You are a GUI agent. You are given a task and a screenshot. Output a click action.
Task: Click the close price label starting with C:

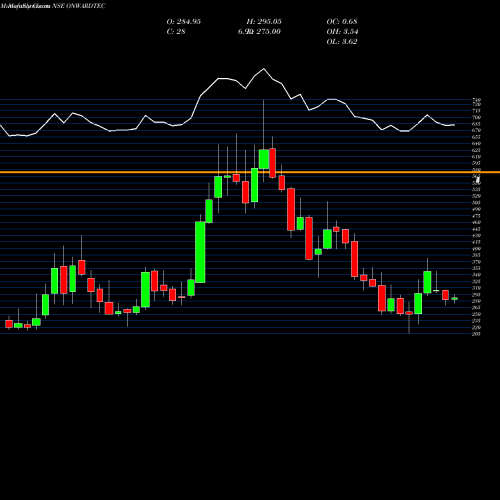176,32
